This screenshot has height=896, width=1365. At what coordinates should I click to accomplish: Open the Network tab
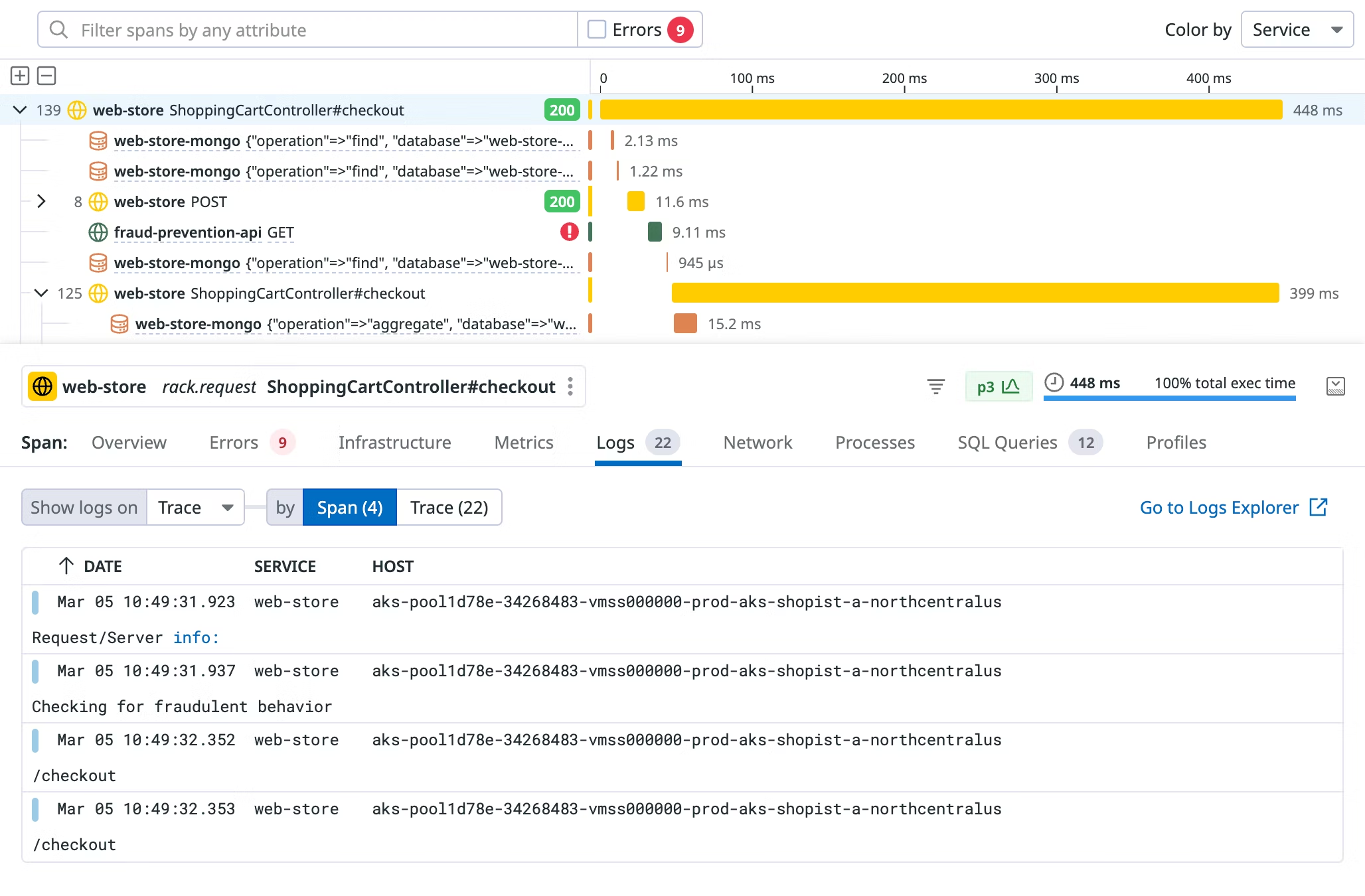tap(758, 442)
